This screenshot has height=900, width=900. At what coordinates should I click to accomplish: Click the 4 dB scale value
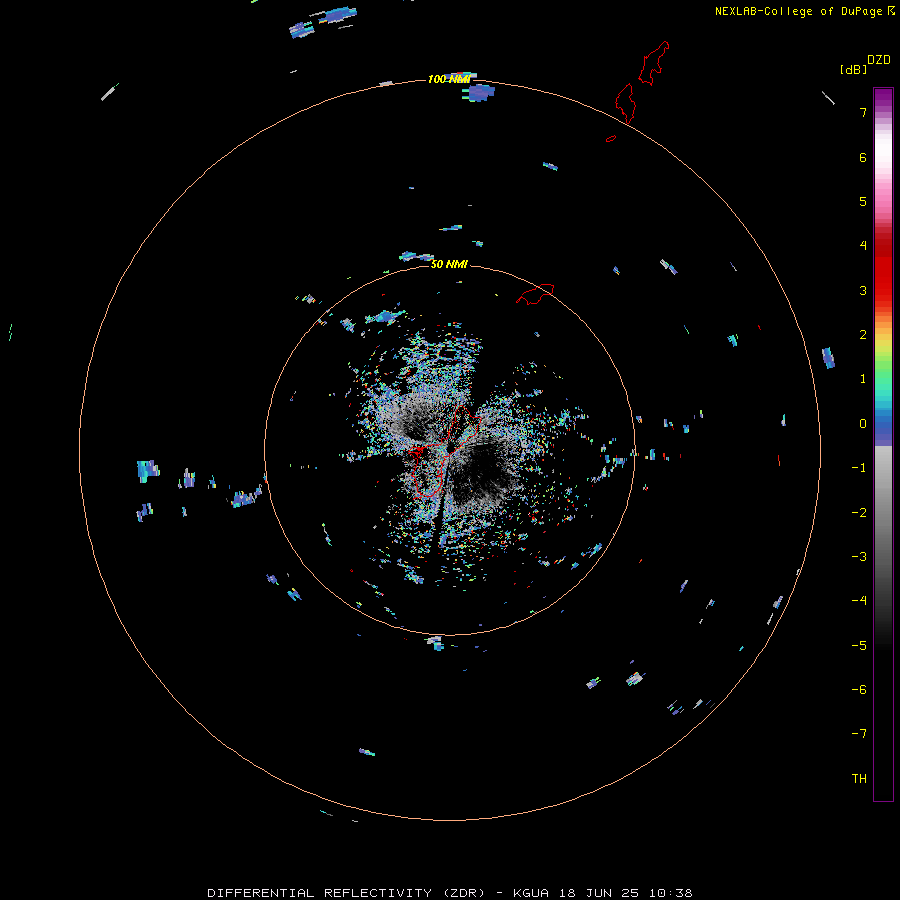[863, 246]
